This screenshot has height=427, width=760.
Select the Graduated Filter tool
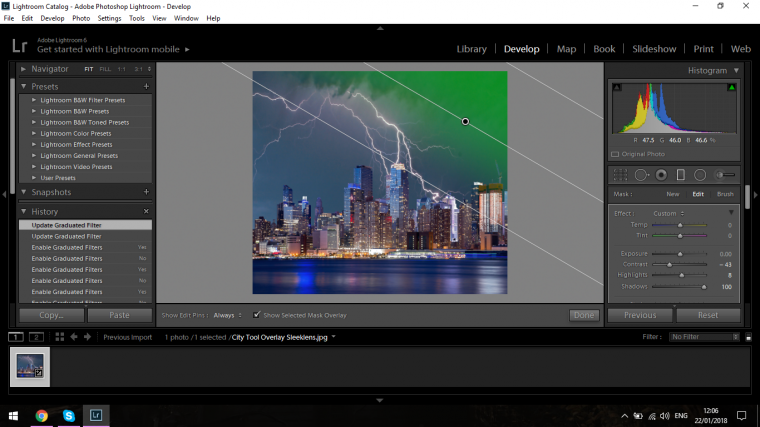point(681,175)
